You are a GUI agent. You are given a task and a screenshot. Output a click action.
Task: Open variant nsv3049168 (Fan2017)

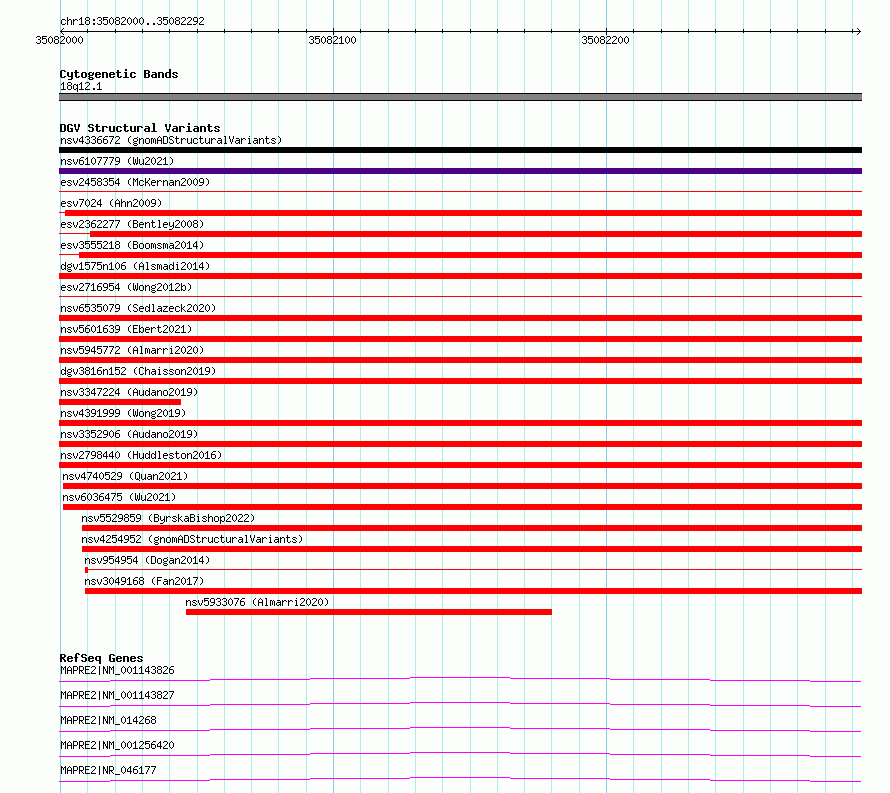pyautogui.click(x=144, y=581)
